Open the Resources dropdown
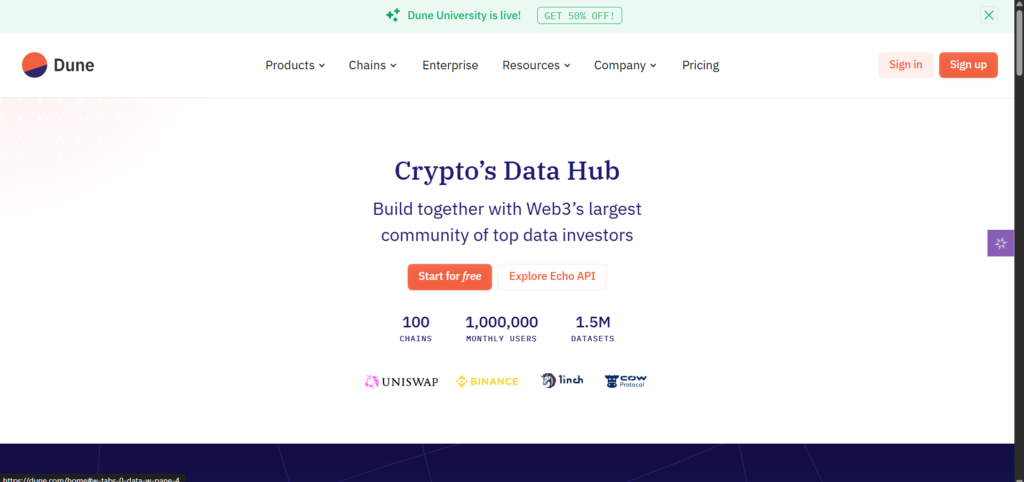This screenshot has height=482, width=1024. pos(536,65)
